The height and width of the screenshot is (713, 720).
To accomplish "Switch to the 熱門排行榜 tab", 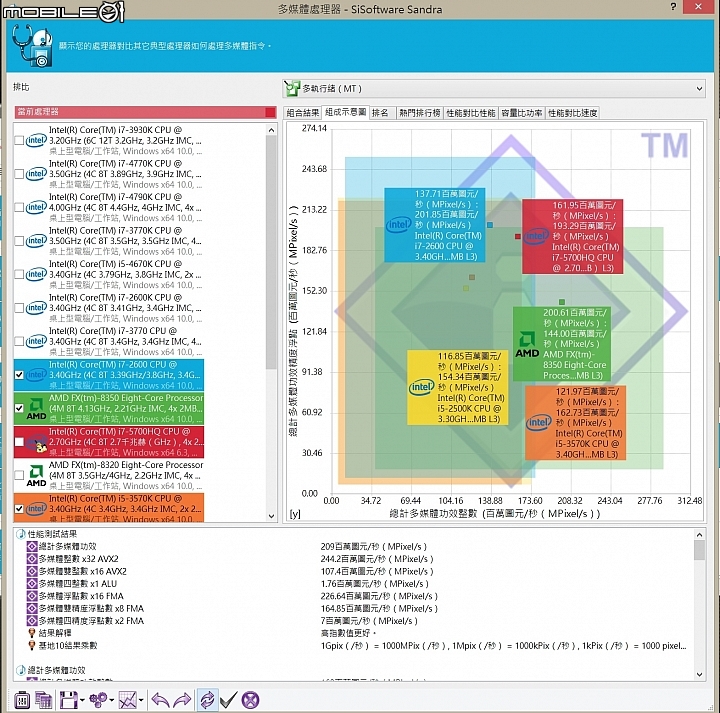I will (x=420, y=113).
